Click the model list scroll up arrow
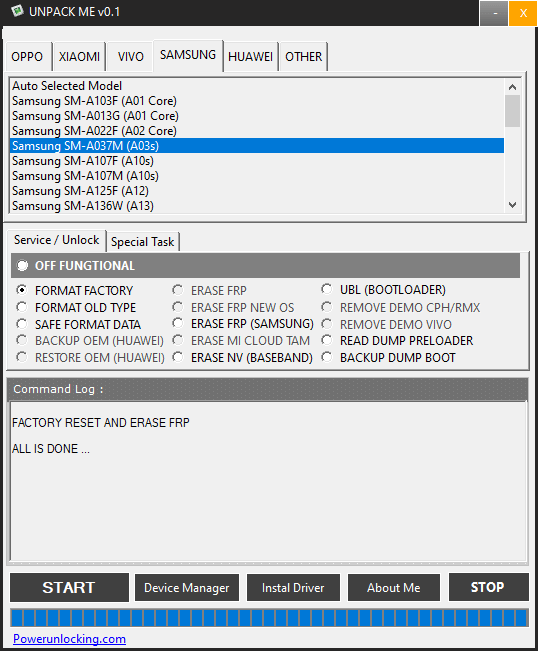 512,87
